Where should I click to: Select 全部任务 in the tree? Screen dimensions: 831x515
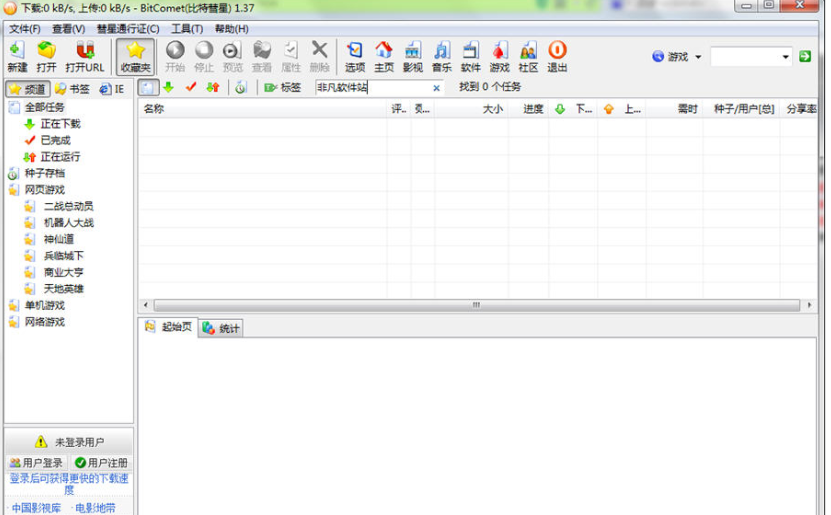tap(44, 107)
